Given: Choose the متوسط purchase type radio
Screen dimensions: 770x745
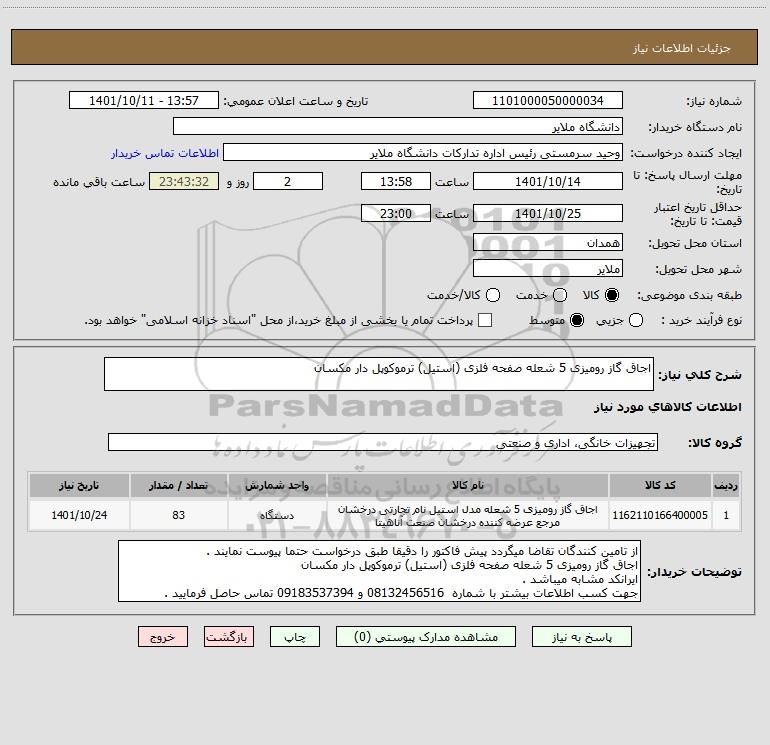Looking at the screenshot, I should click(577, 320).
